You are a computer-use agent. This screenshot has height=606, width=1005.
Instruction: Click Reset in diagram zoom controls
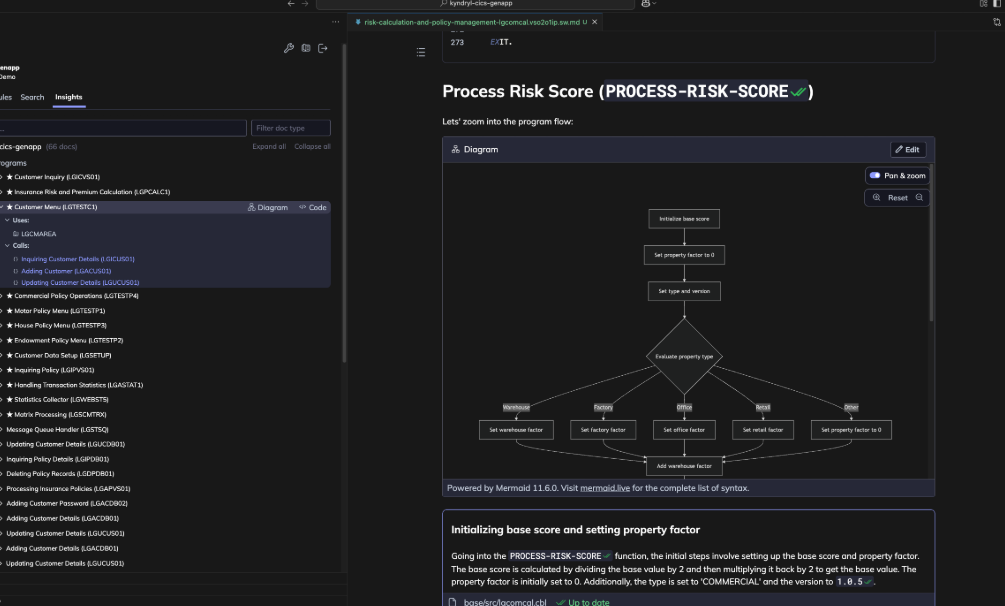(897, 198)
